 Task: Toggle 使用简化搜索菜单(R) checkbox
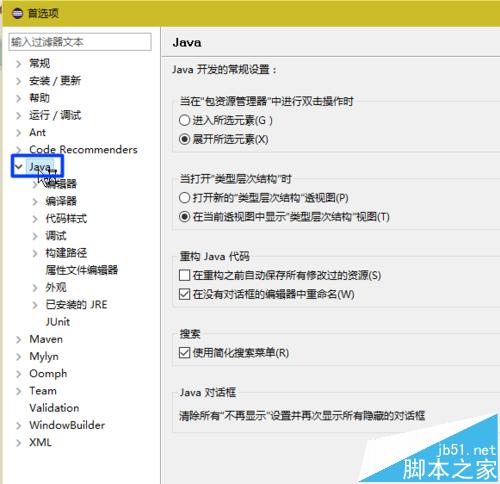tap(184, 353)
